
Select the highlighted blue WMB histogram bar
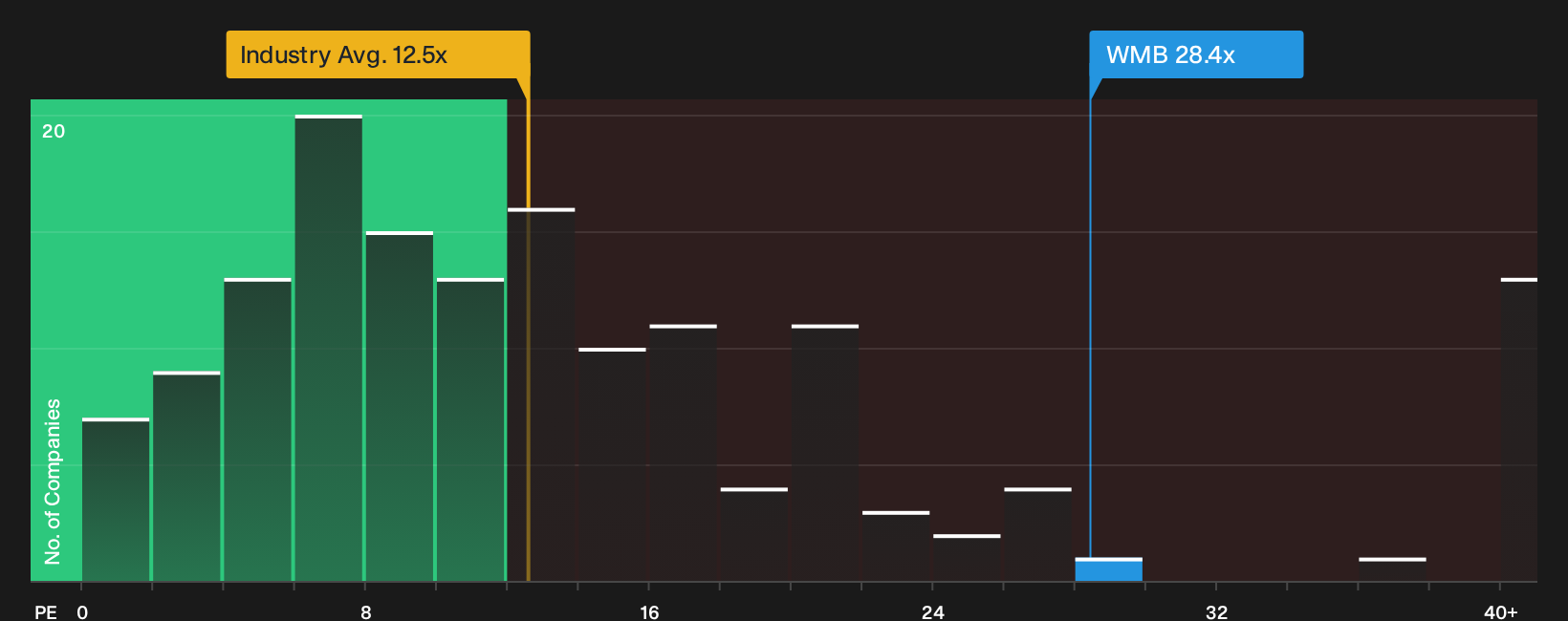pyautogui.click(x=1108, y=569)
